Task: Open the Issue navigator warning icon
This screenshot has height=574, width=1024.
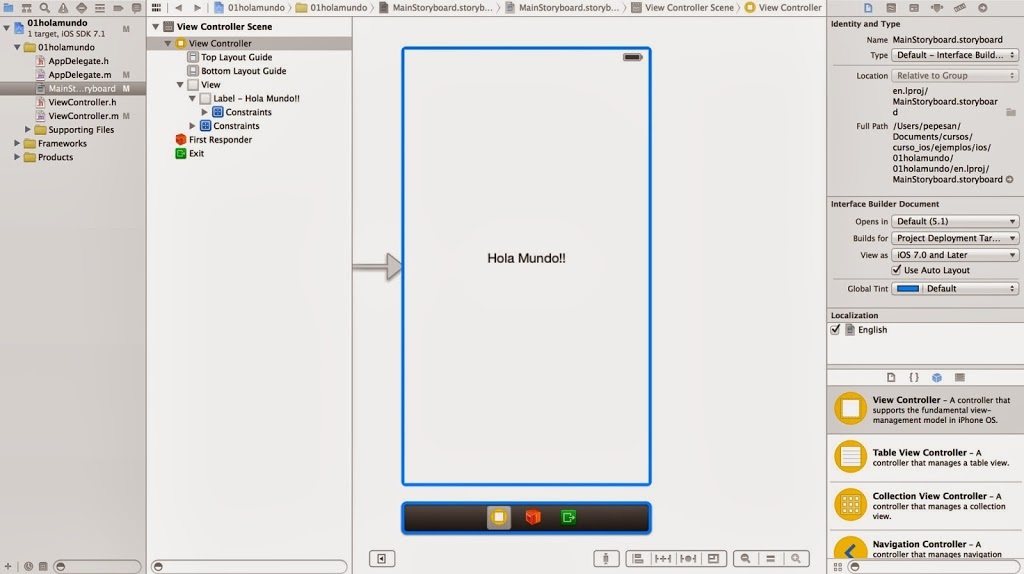Action: click(63, 8)
